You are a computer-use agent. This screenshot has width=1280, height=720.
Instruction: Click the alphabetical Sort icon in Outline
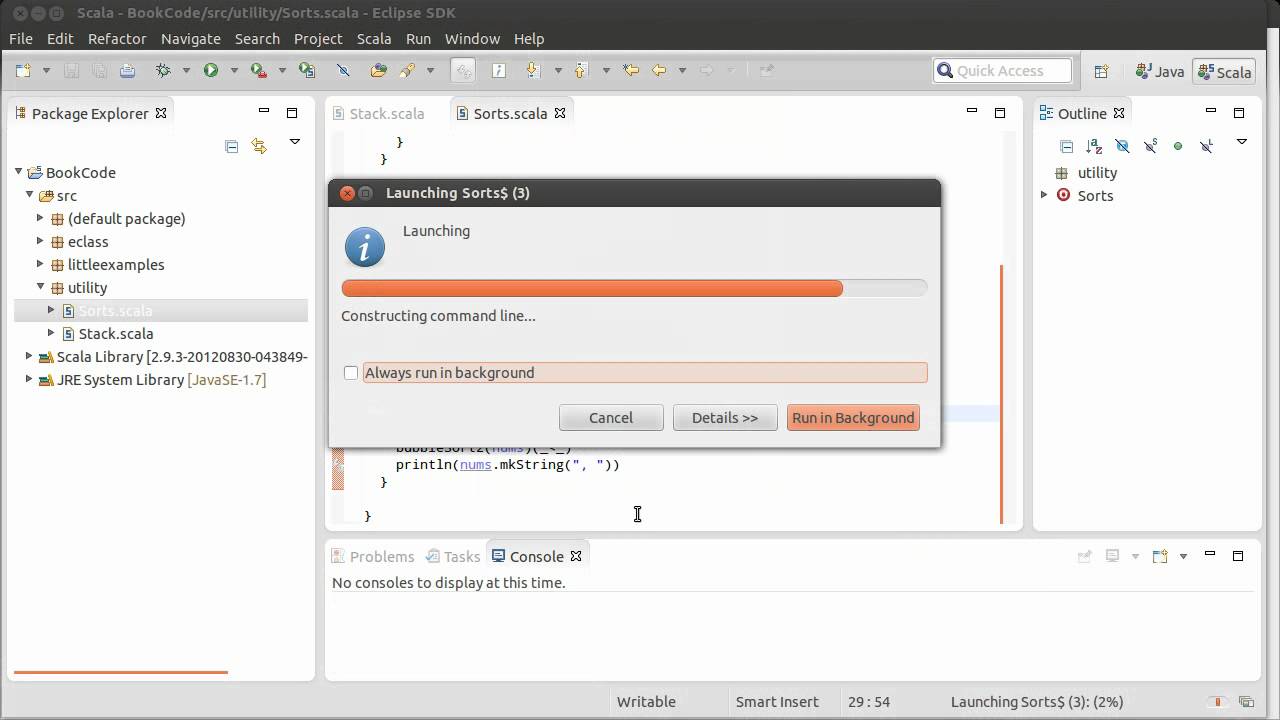point(1094,146)
